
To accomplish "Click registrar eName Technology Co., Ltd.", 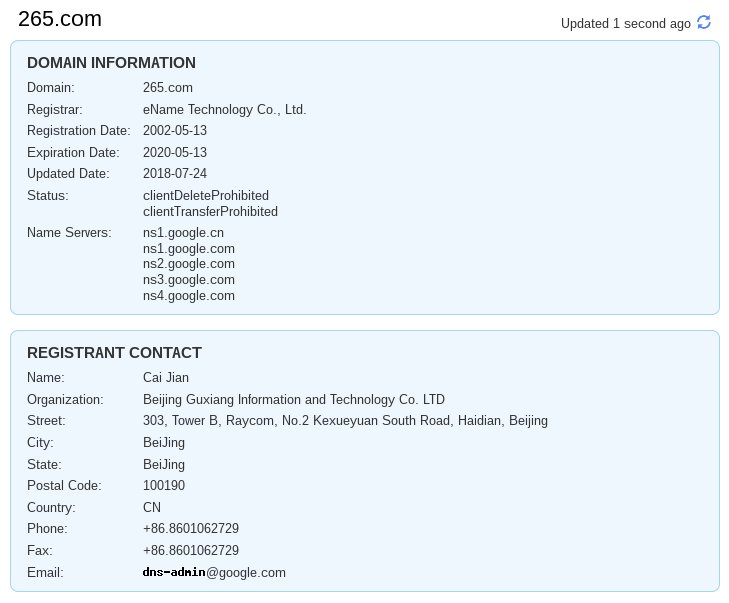I will point(225,109).
